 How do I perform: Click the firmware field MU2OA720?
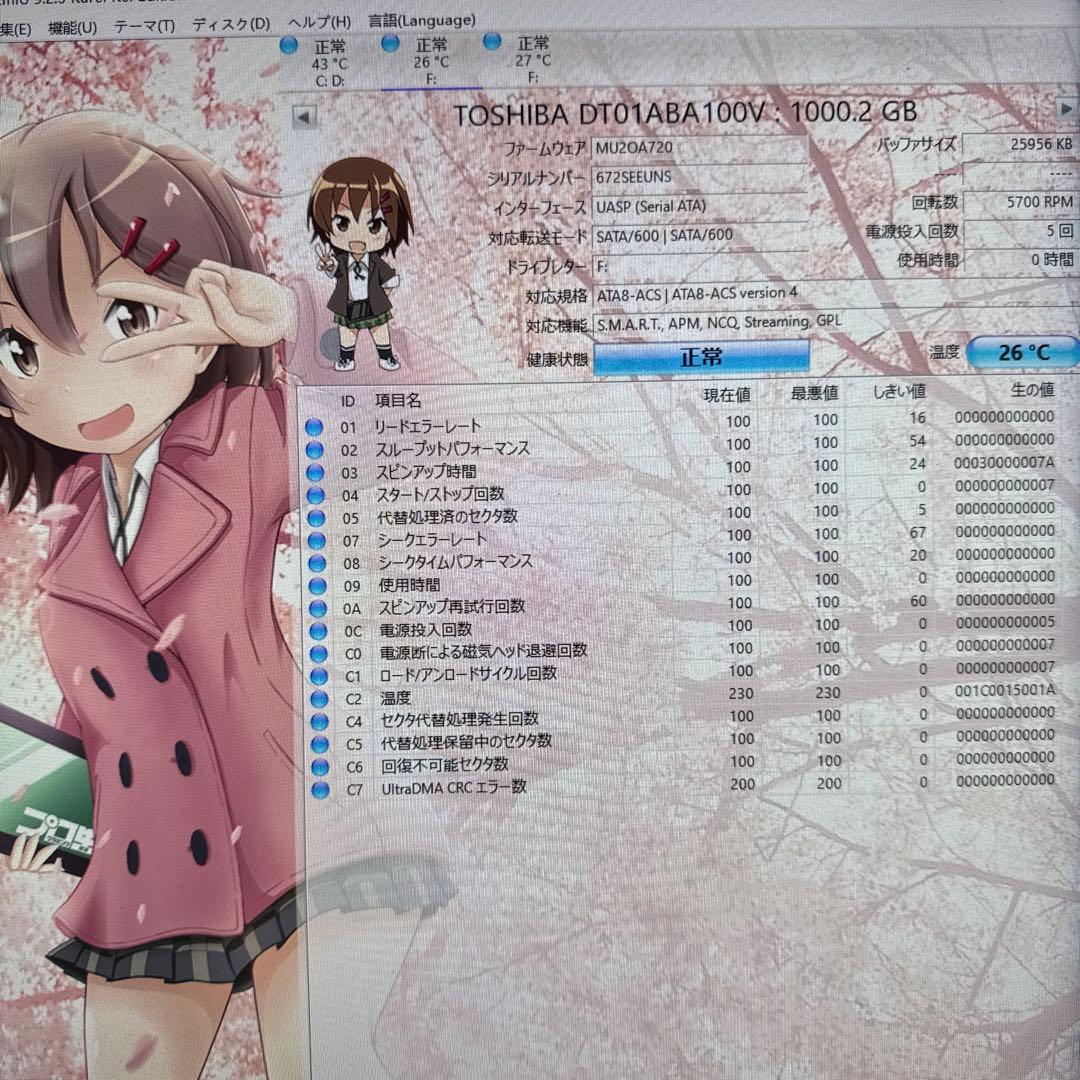tap(698, 147)
